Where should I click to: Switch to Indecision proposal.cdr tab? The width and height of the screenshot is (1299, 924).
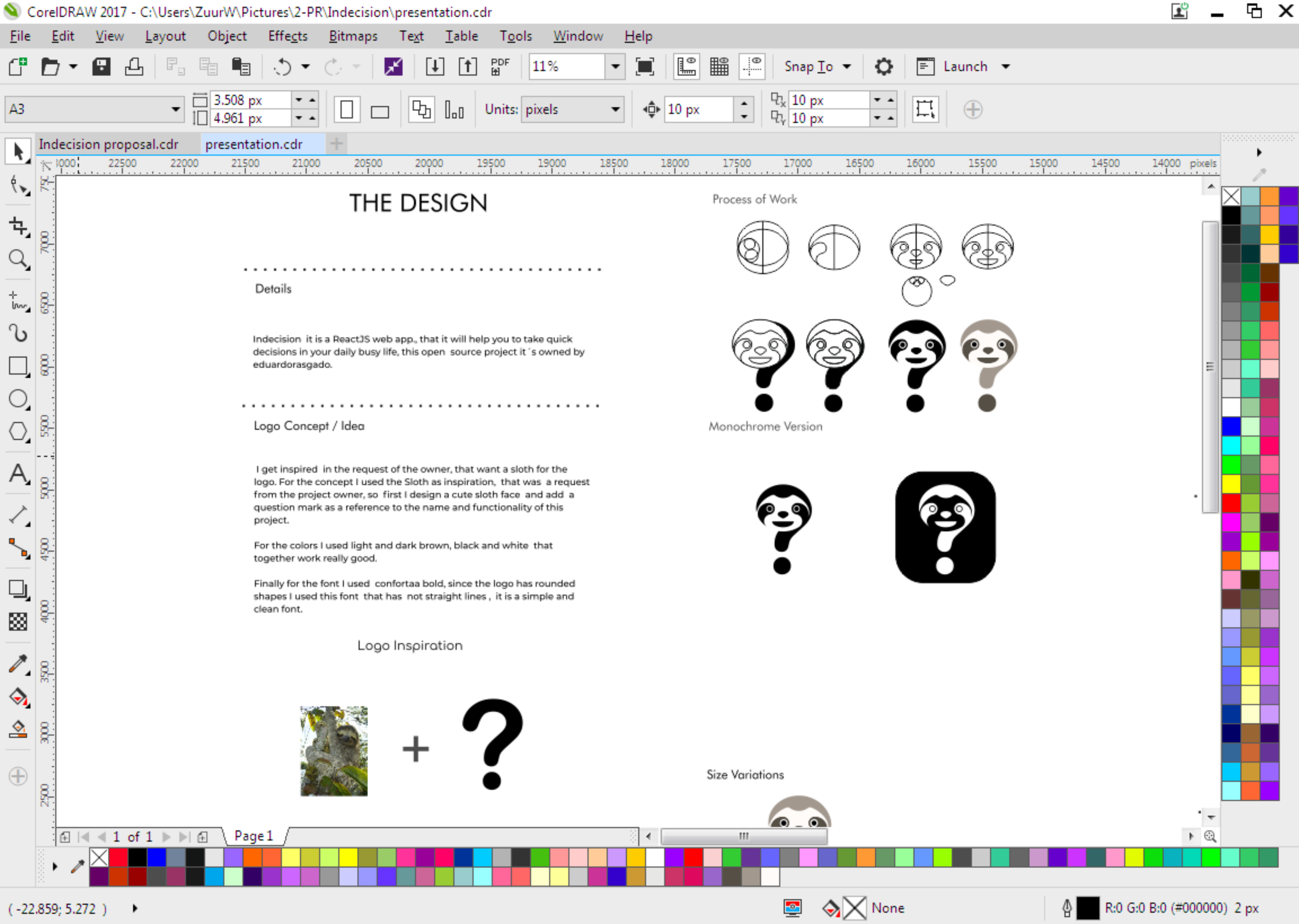[109, 145]
